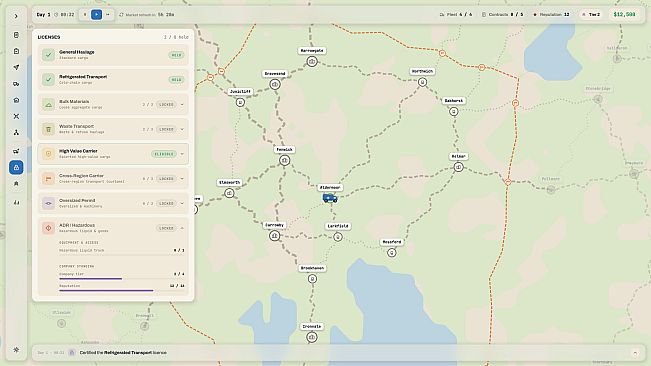Toggle play on the game clock

pos(96,15)
